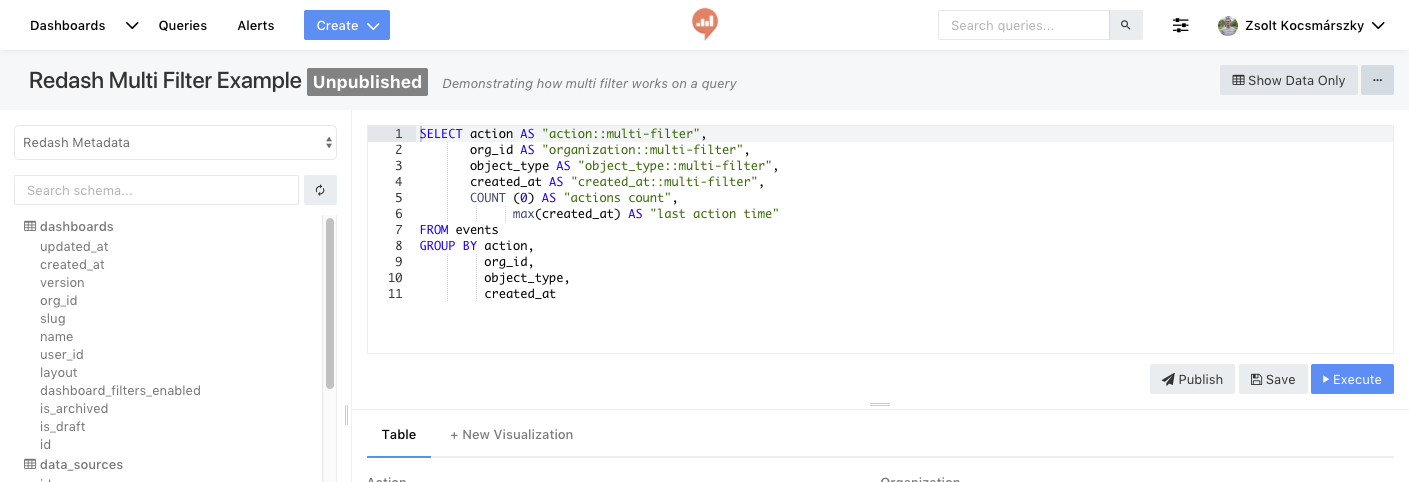Click the data_sources table icon

pos(30,465)
